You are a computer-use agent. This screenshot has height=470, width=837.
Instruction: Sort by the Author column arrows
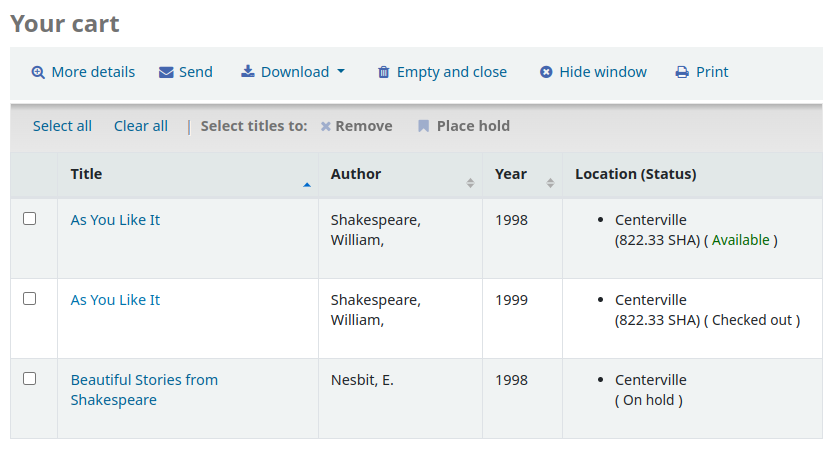tap(470, 183)
